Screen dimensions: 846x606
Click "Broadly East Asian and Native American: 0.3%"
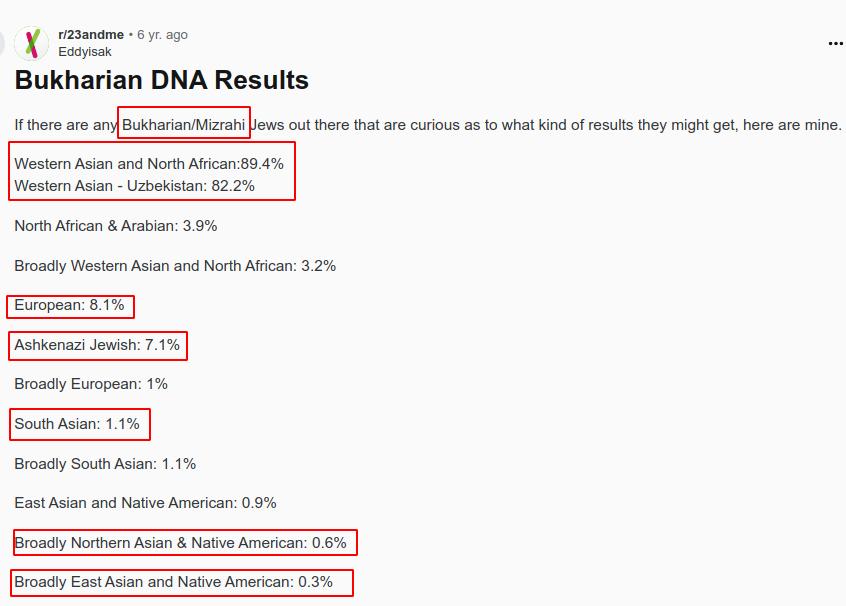pos(173,582)
